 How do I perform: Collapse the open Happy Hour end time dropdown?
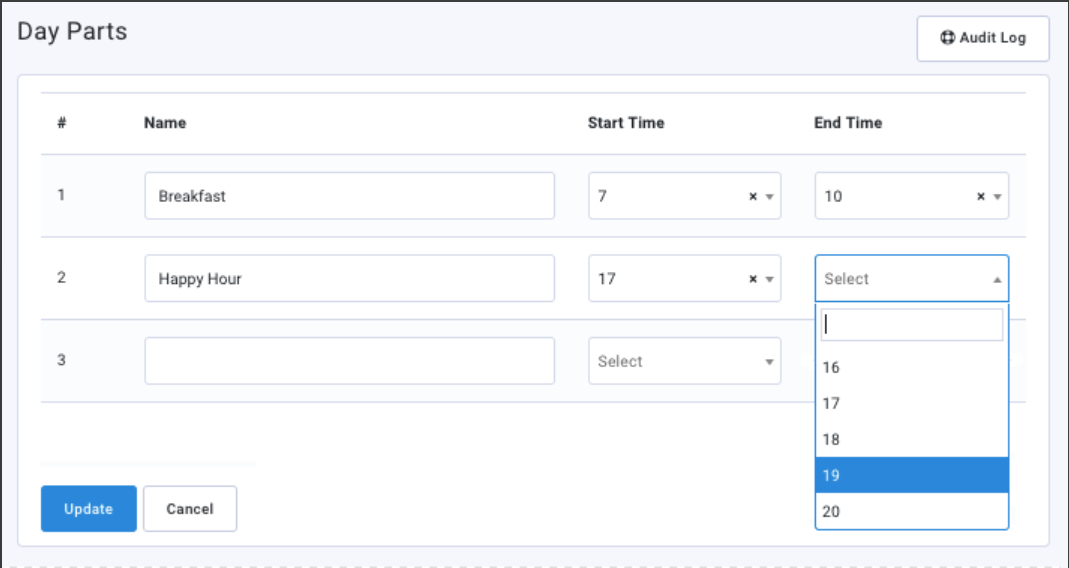click(x=997, y=280)
